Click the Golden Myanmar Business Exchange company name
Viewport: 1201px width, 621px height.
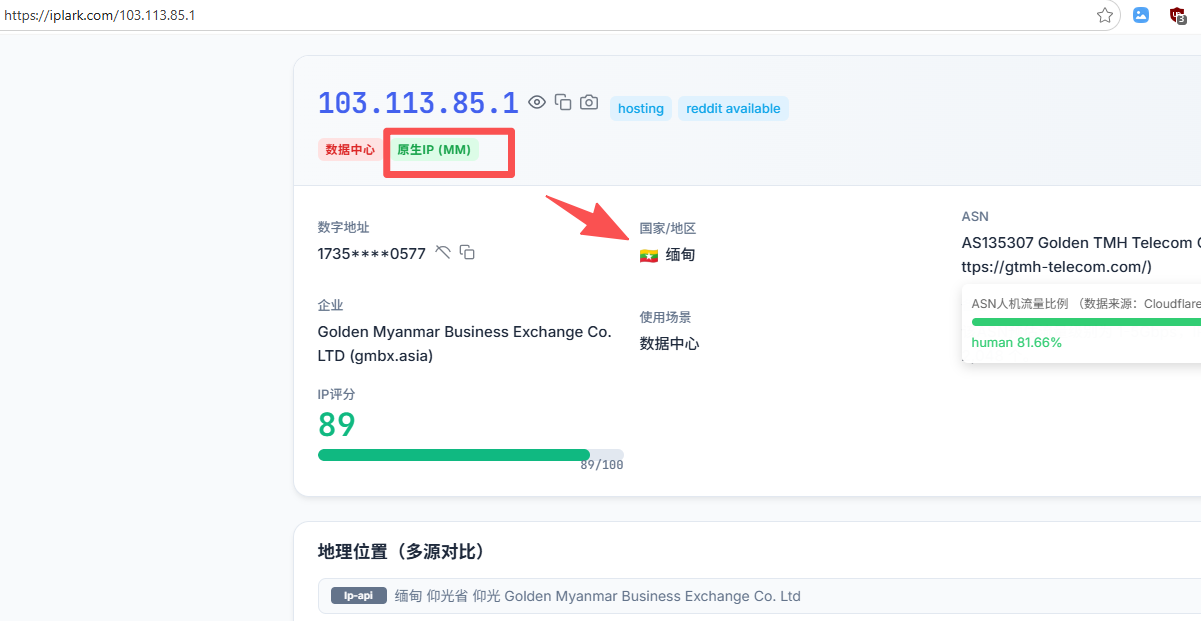(464, 332)
